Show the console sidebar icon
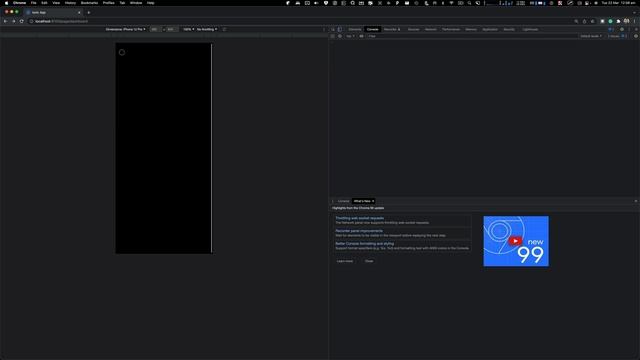640x360 pixels. pyautogui.click(x=333, y=36)
